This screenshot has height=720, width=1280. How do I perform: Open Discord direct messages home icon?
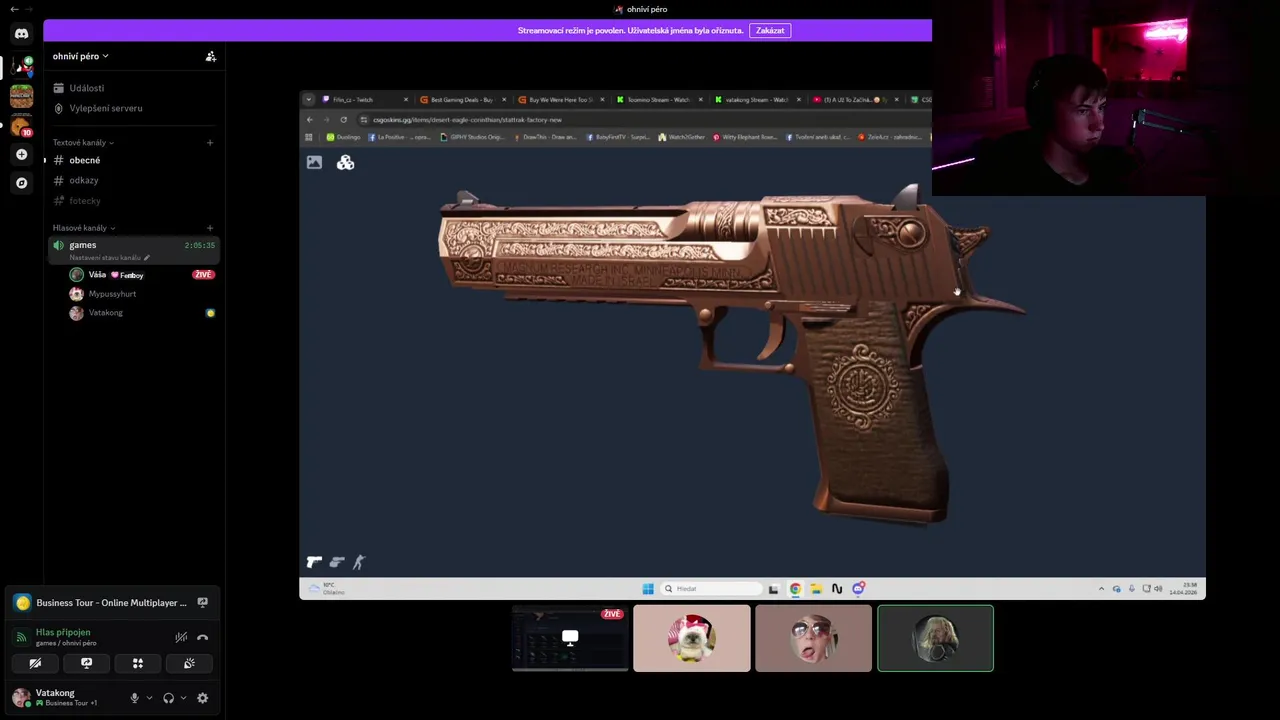[21, 34]
